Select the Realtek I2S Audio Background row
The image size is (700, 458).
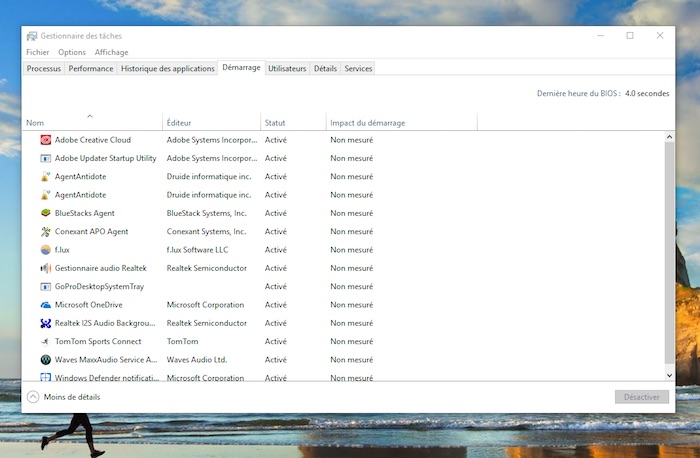tap(105, 323)
